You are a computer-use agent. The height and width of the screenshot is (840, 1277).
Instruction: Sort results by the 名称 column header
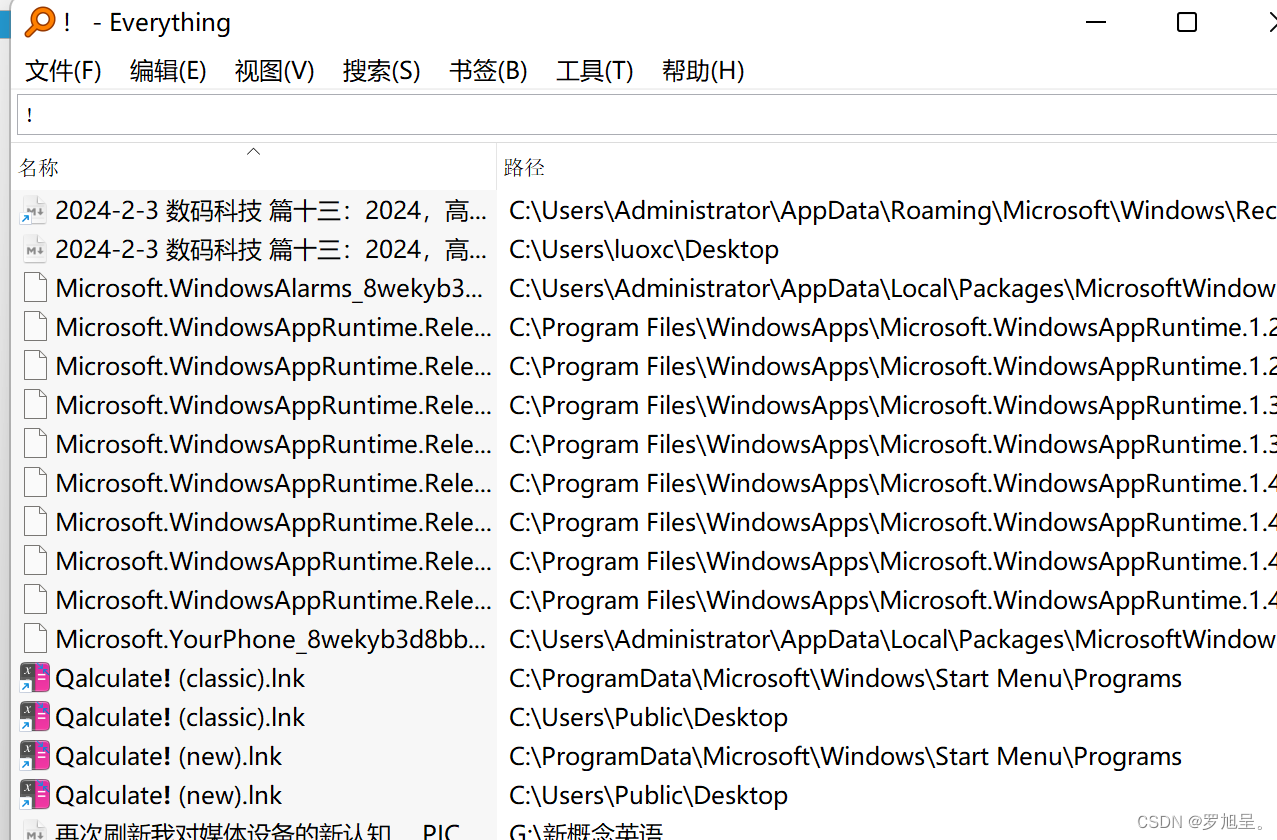pos(254,167)
